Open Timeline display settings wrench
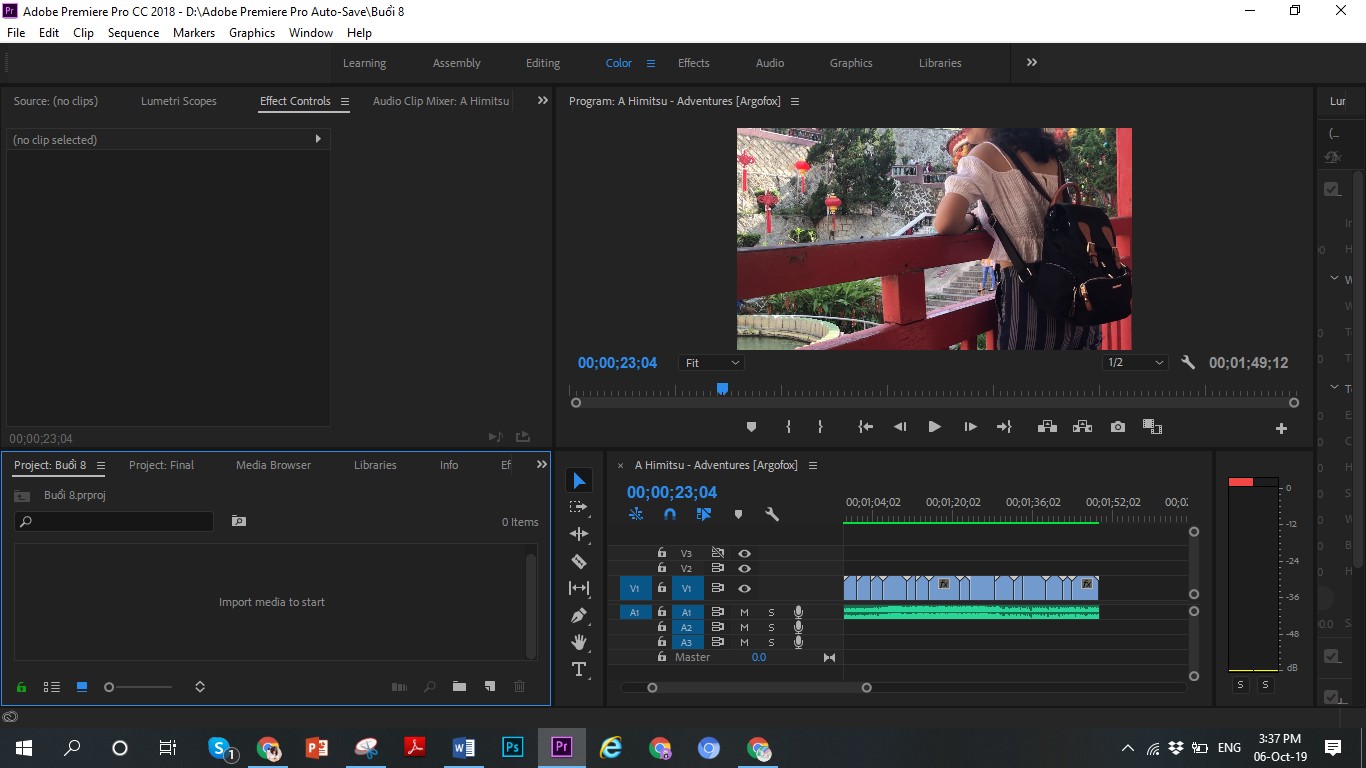 pyautogui.click(x=772, y=514)
